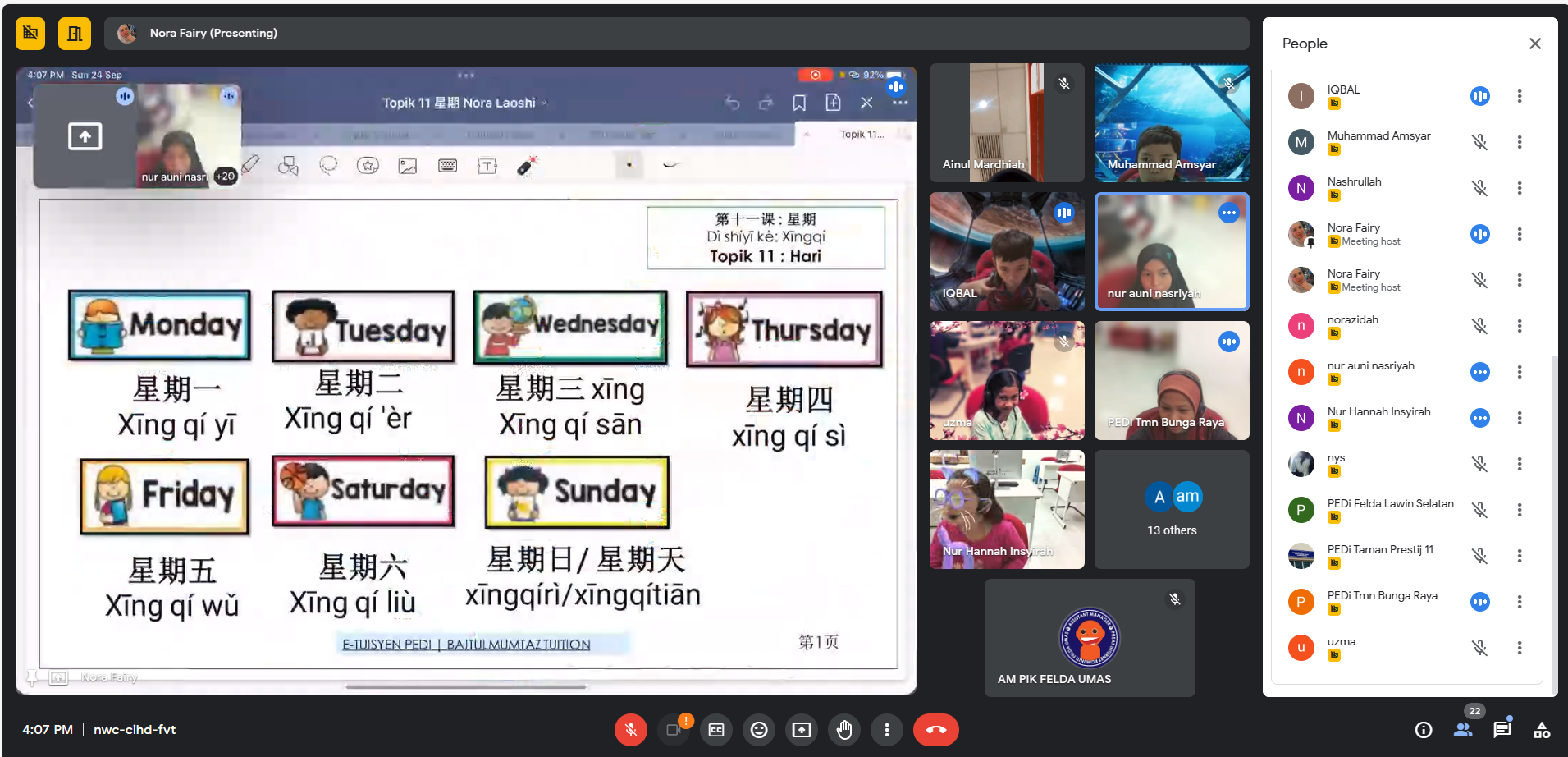Expand options for PEDi Tmn Bunga Raya

tap(1520, 602)
